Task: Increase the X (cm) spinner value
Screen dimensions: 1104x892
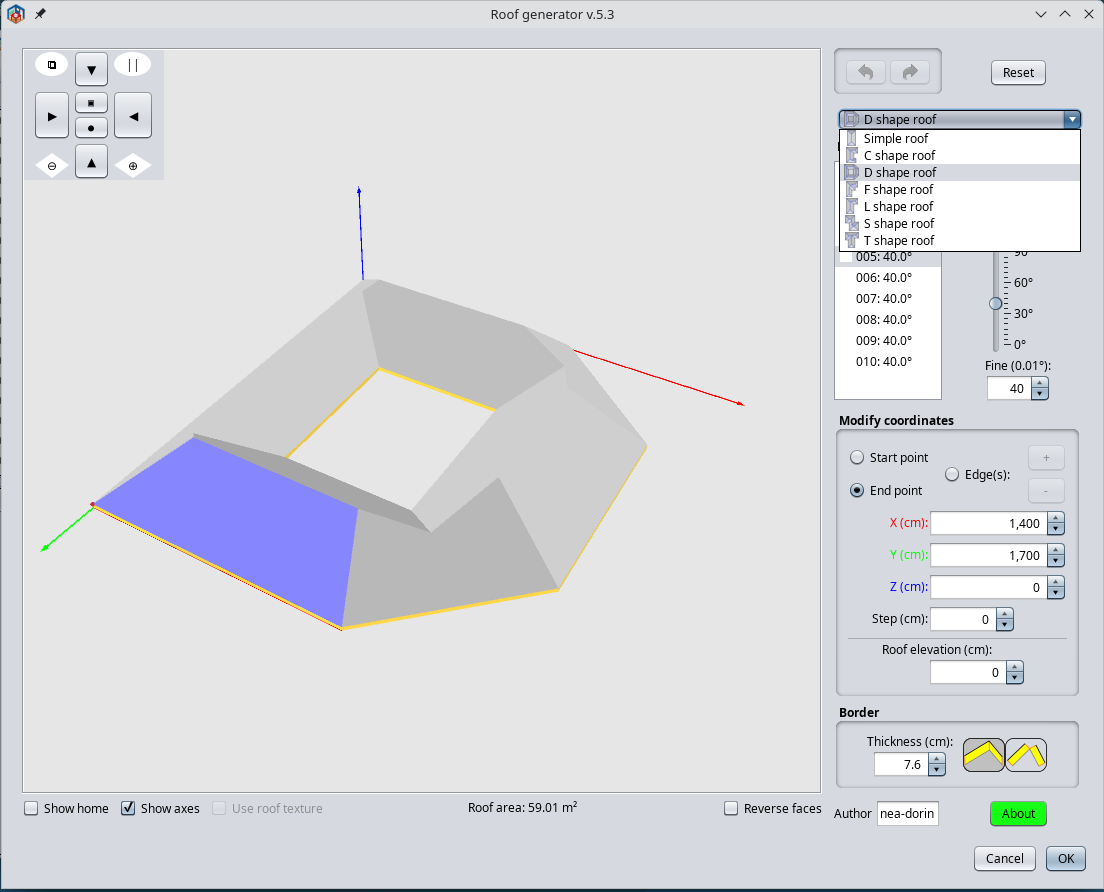Action: [1055, 518]
